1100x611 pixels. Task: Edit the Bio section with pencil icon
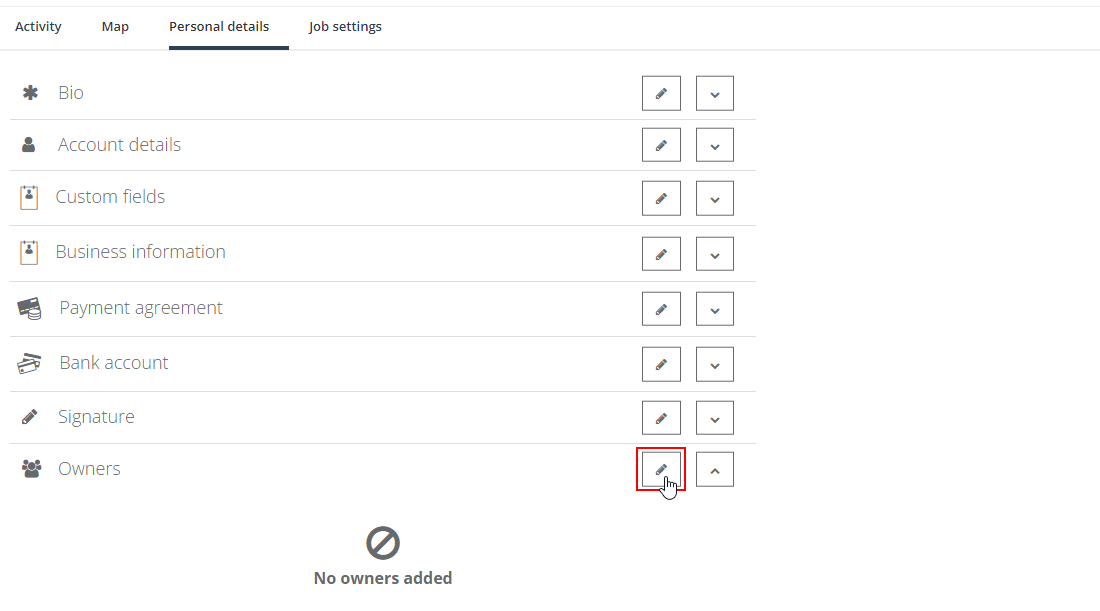pos(661,93)
